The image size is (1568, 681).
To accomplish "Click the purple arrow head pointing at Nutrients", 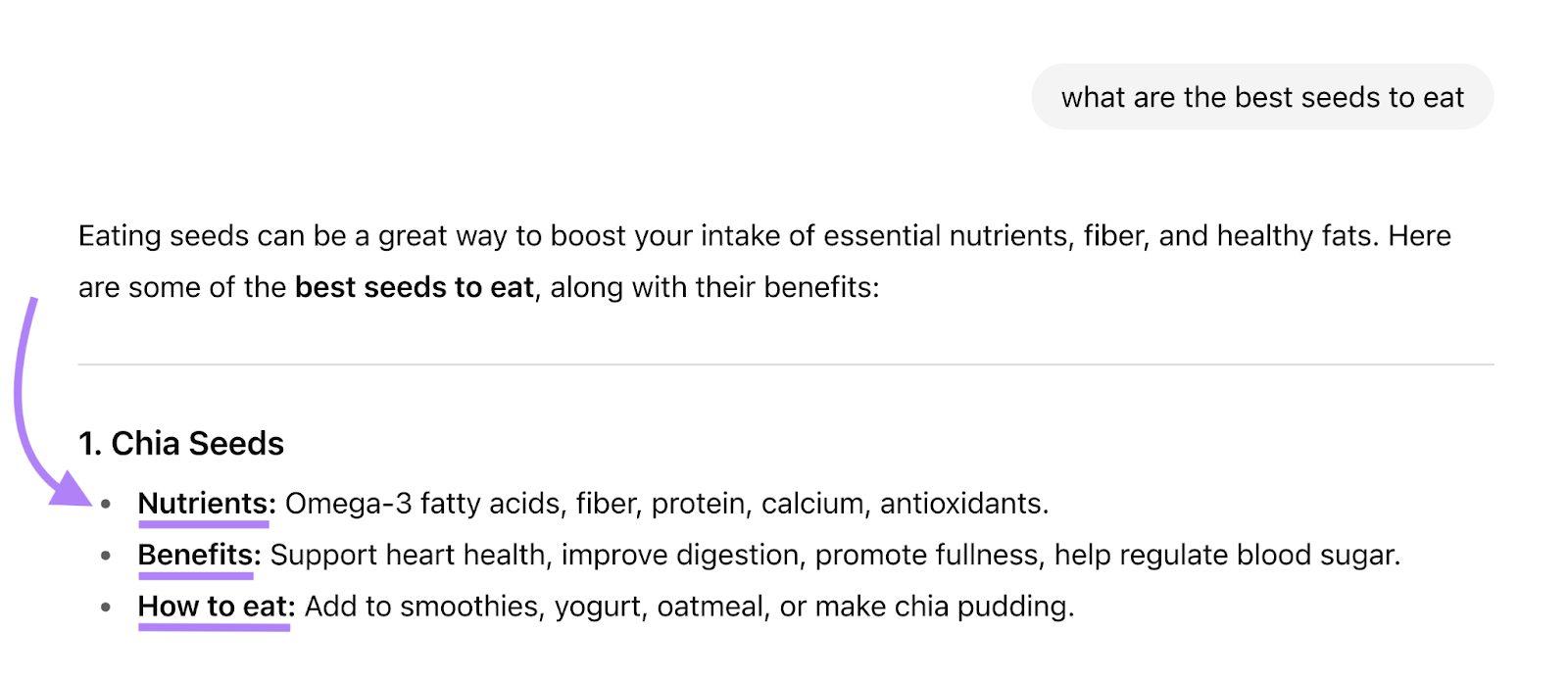I will coord(71,490).
